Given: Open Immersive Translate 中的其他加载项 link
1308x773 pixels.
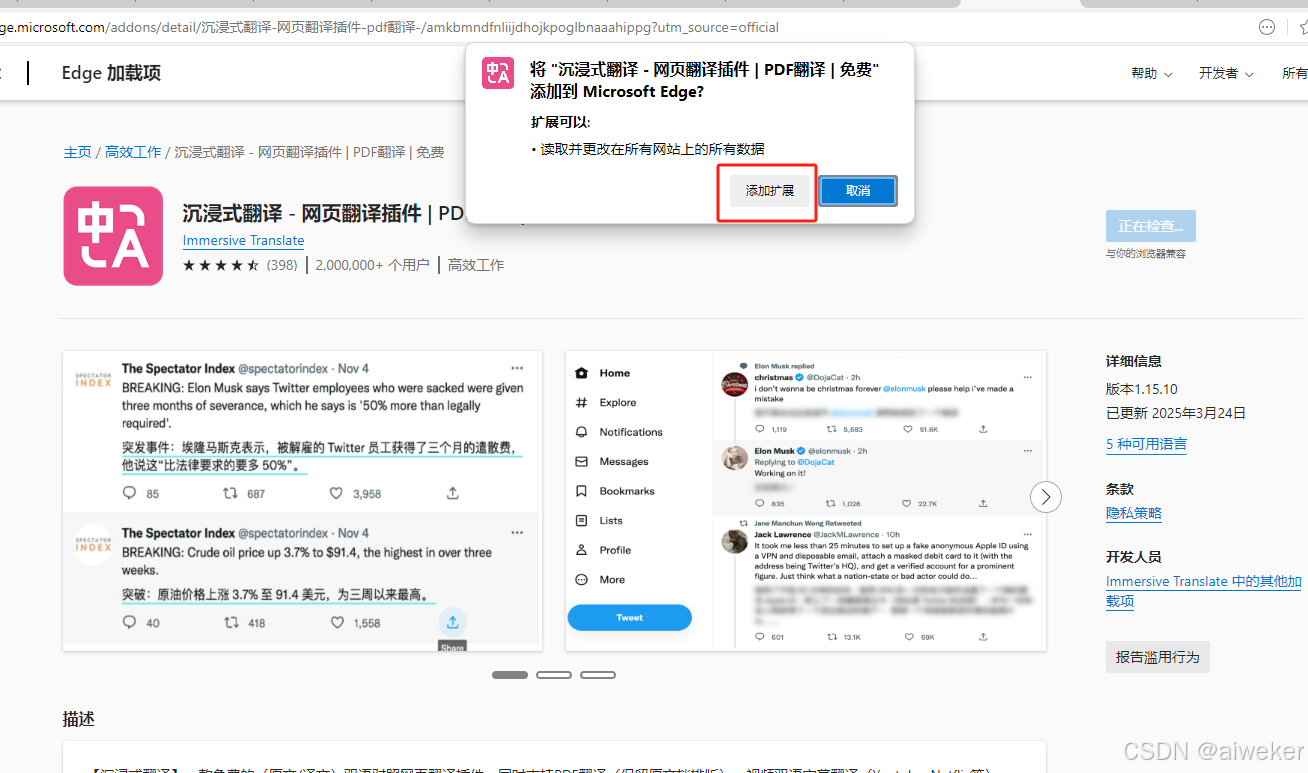Looking at the screenshot, I should click(x=1204, y=591).
